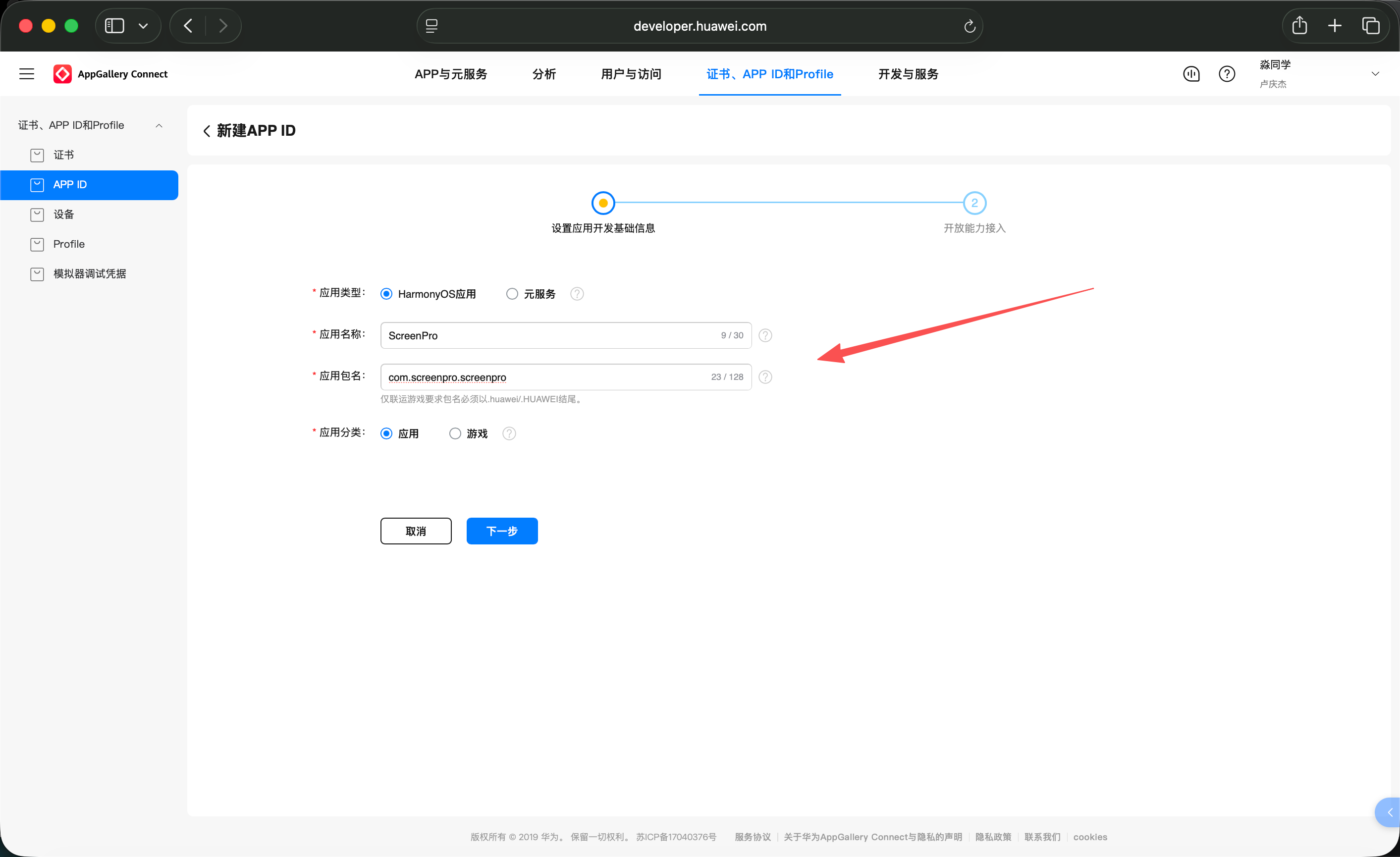Click the 苏ICP备17040376号 footer text
This screenshot has width=1400, height=857.
pyautogui.click(x=676, y=837)
